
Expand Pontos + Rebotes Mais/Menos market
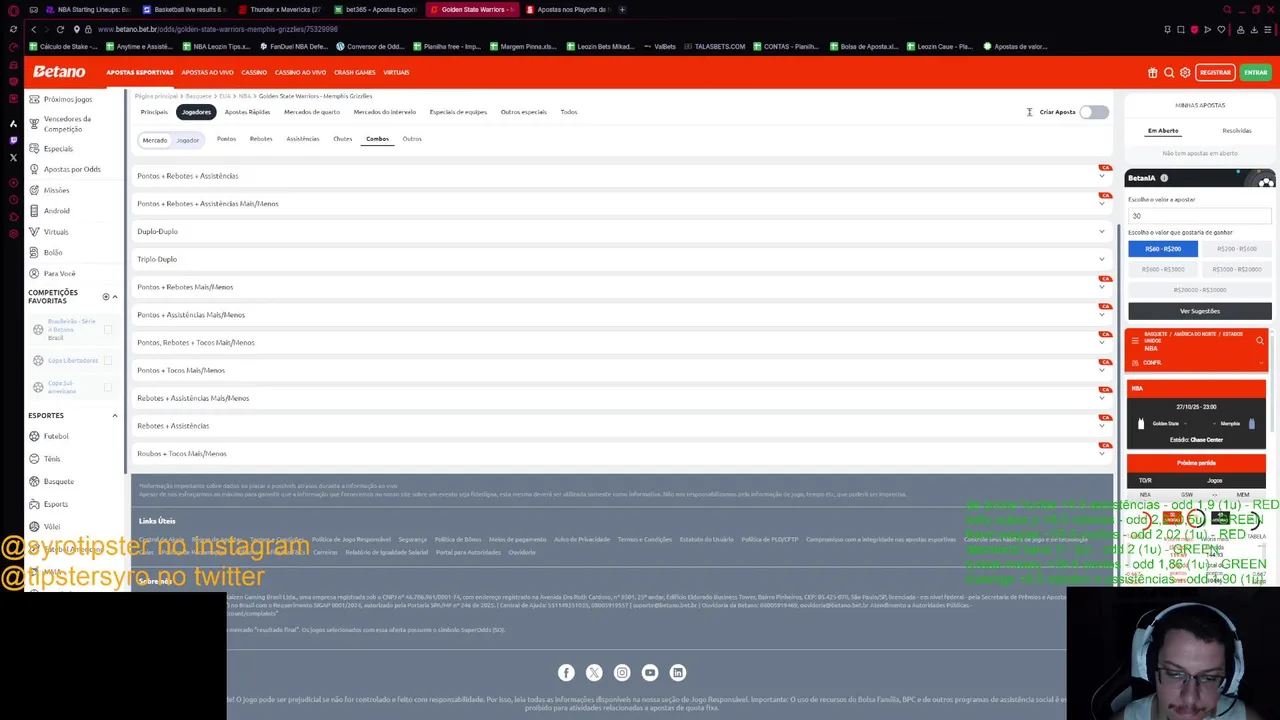point(624,287)
